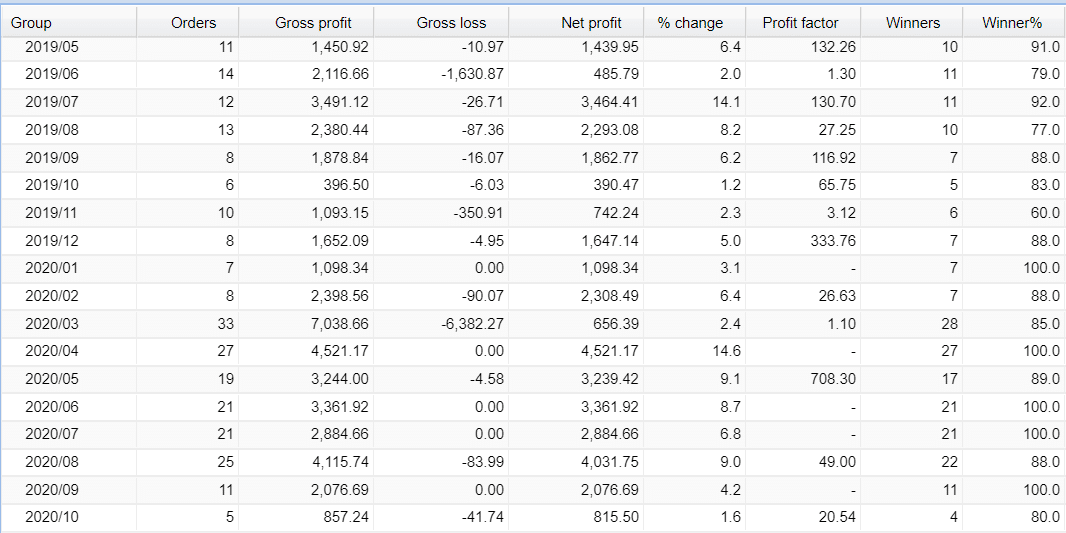Screen dimensions: 1066x533
Task: Sort by the Net profit column header
Action: 591,22
